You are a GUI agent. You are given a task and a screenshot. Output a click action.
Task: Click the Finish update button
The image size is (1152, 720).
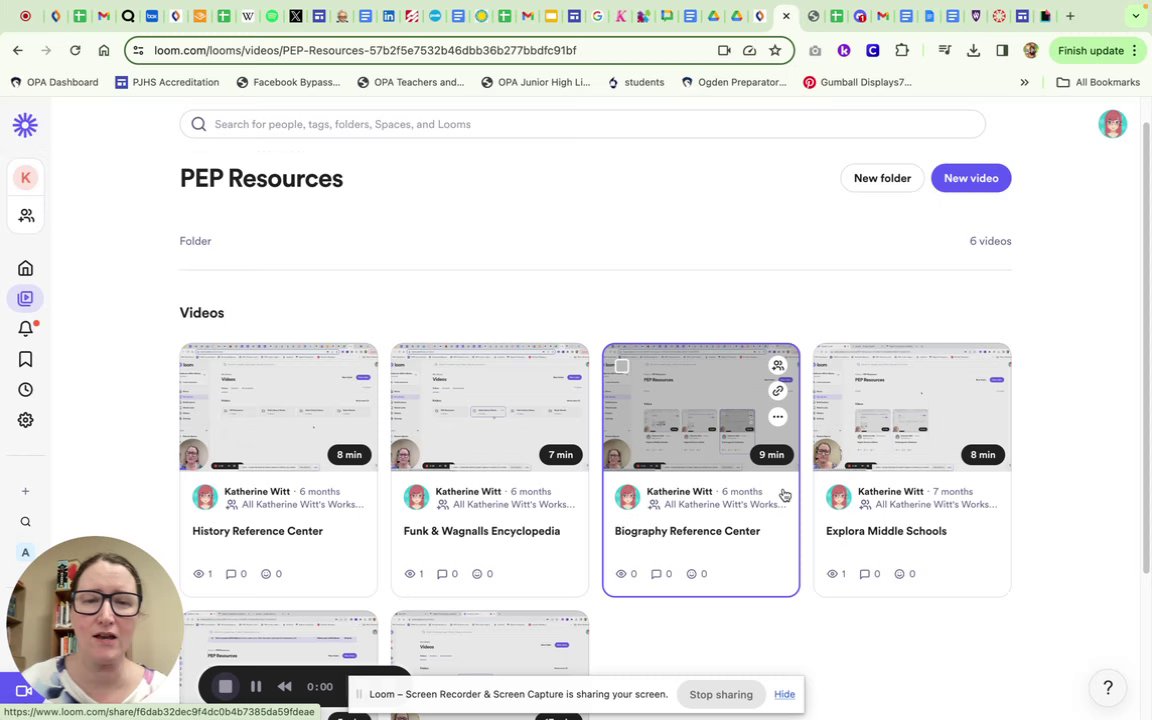click(x=1090, y=50)
